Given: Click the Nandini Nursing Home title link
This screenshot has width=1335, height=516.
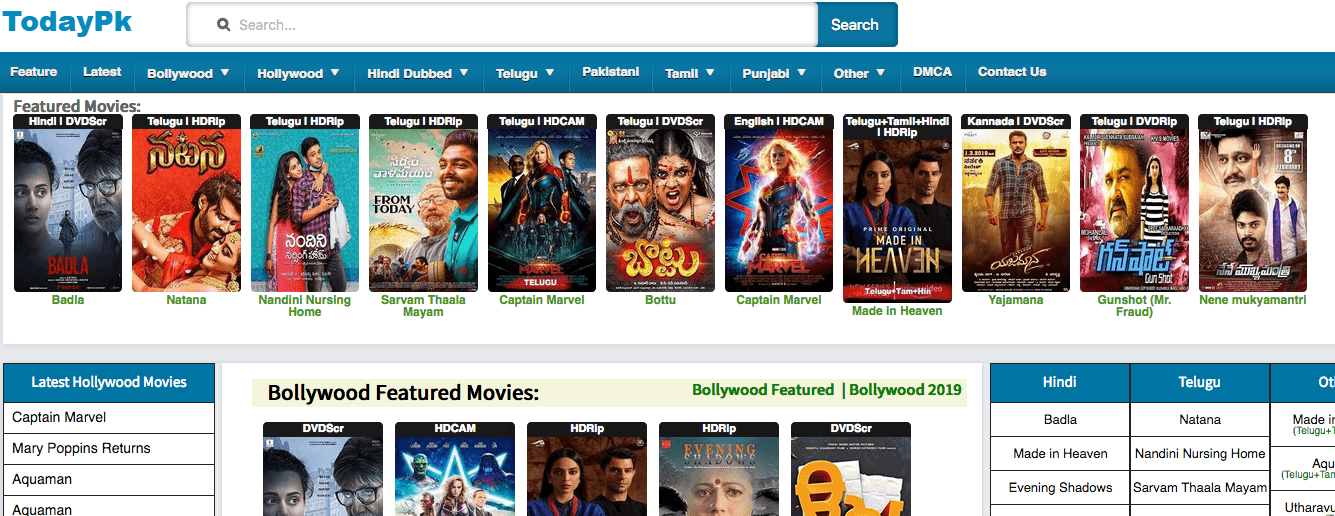Looking at the screenshot, I should [305, 306].
